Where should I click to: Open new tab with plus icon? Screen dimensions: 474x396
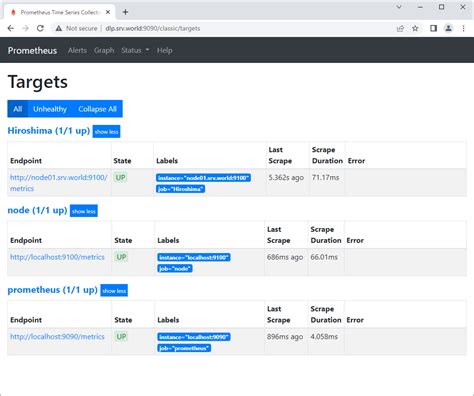tap(125, 12)
